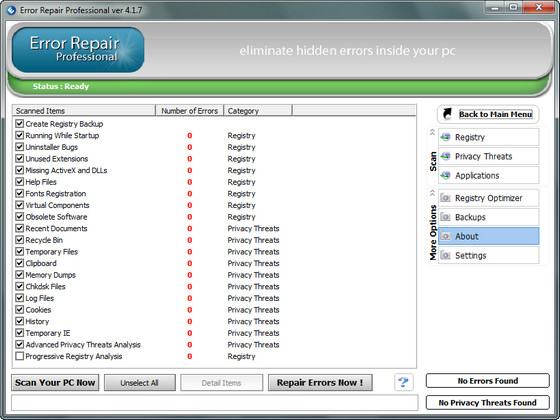Click the empty progress bar field
The image size is (560, 420).
pos(215,402)
